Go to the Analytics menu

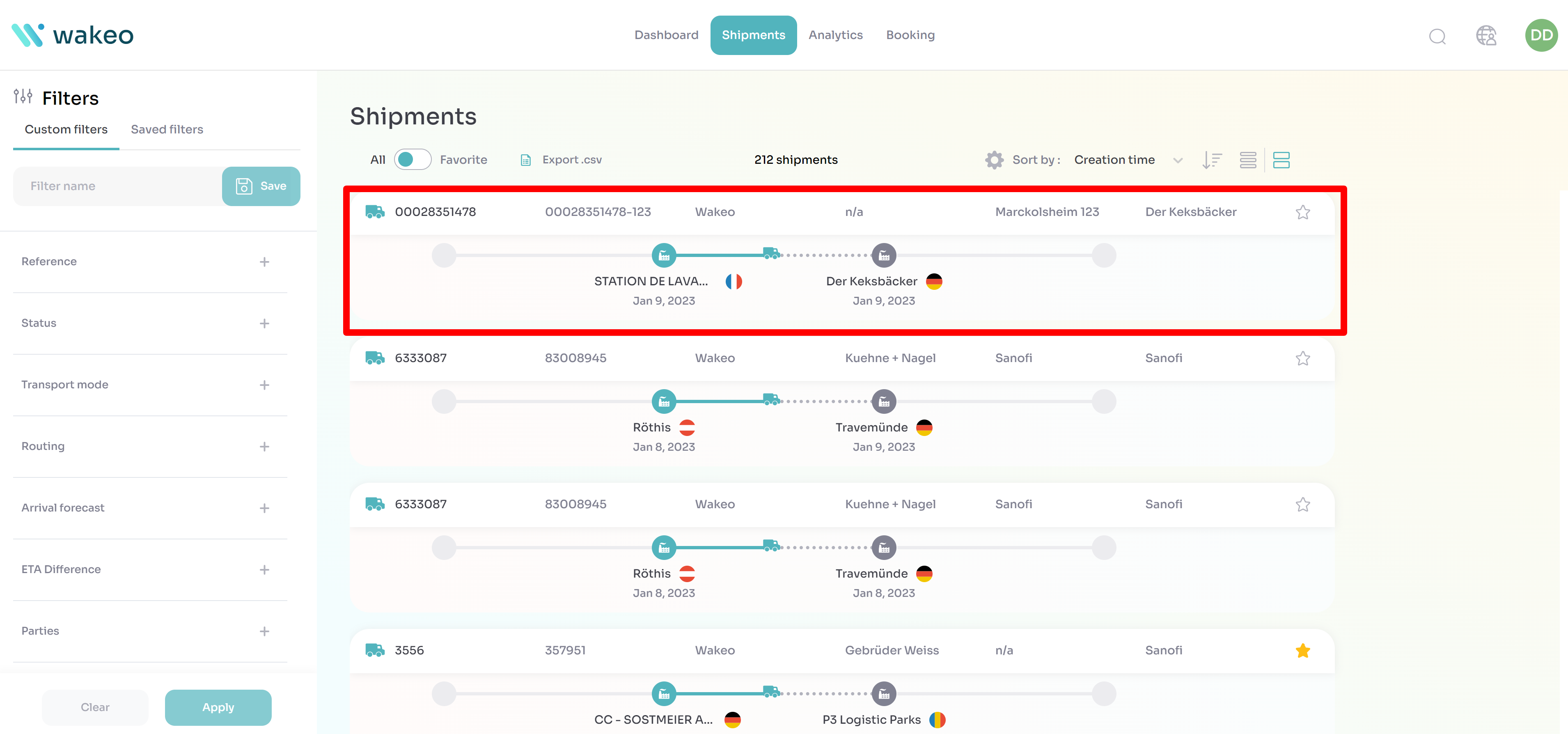click(x=835, y=35)
